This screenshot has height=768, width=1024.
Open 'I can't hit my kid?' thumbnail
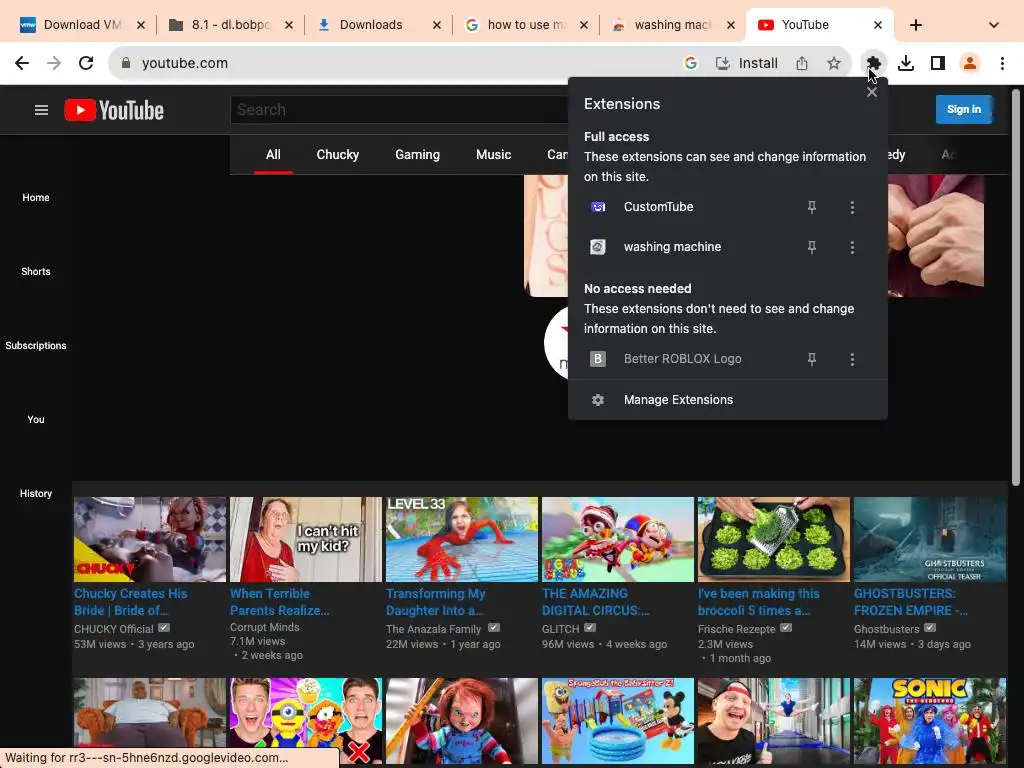point(306,539)
